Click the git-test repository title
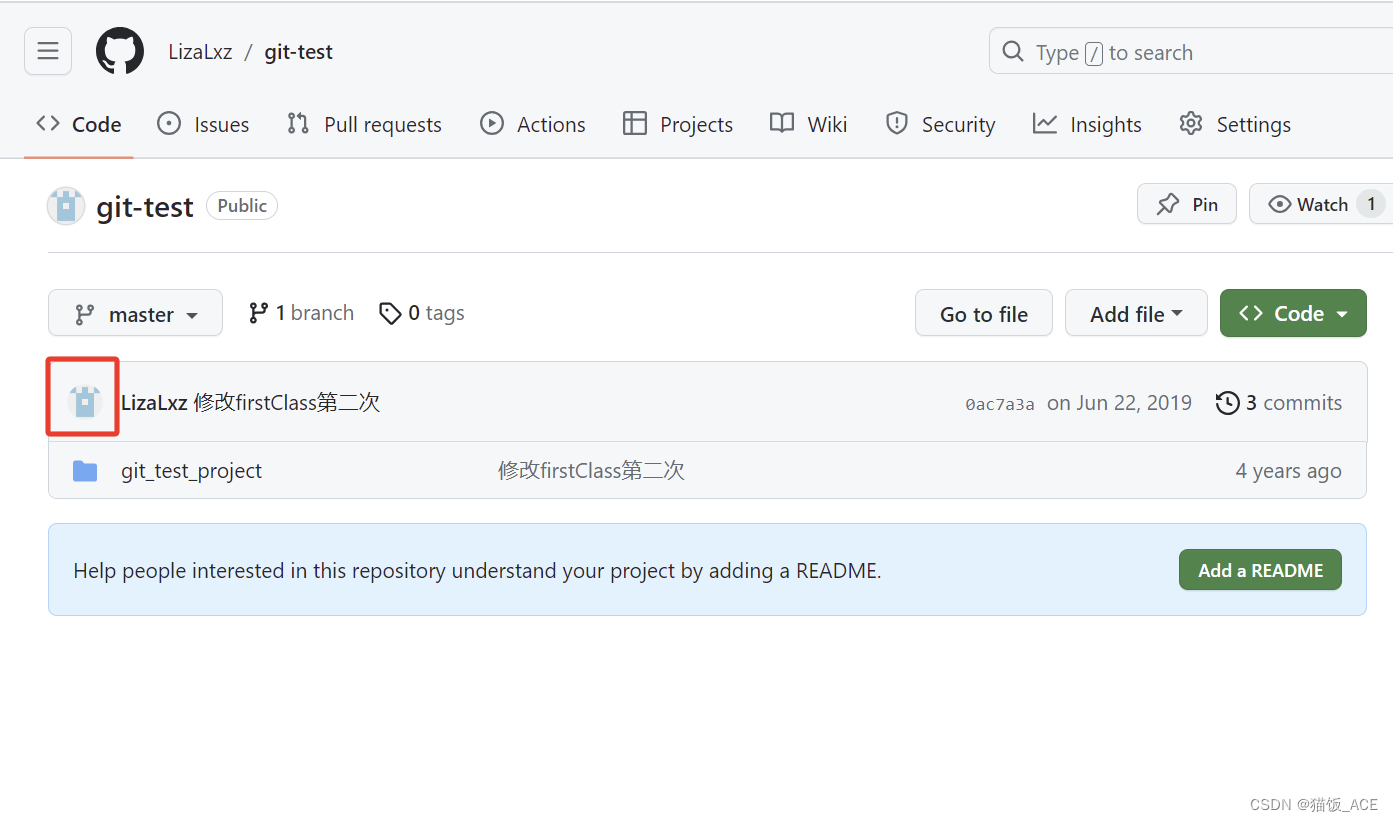Image resolution: width=1393 pixels, height=822 pixels. coord(145,207)
